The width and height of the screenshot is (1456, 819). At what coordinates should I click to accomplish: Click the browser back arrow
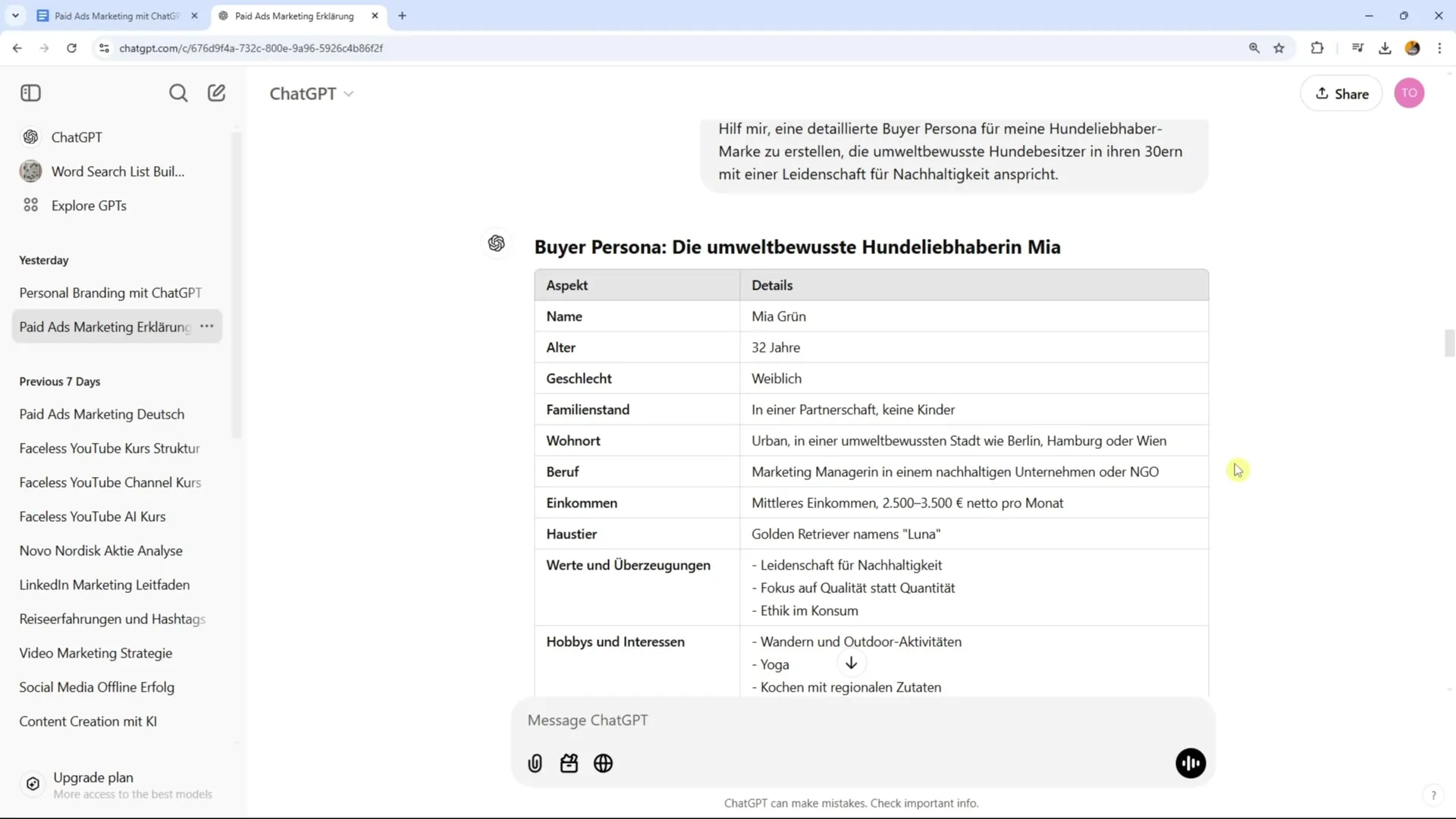point(17,48)
